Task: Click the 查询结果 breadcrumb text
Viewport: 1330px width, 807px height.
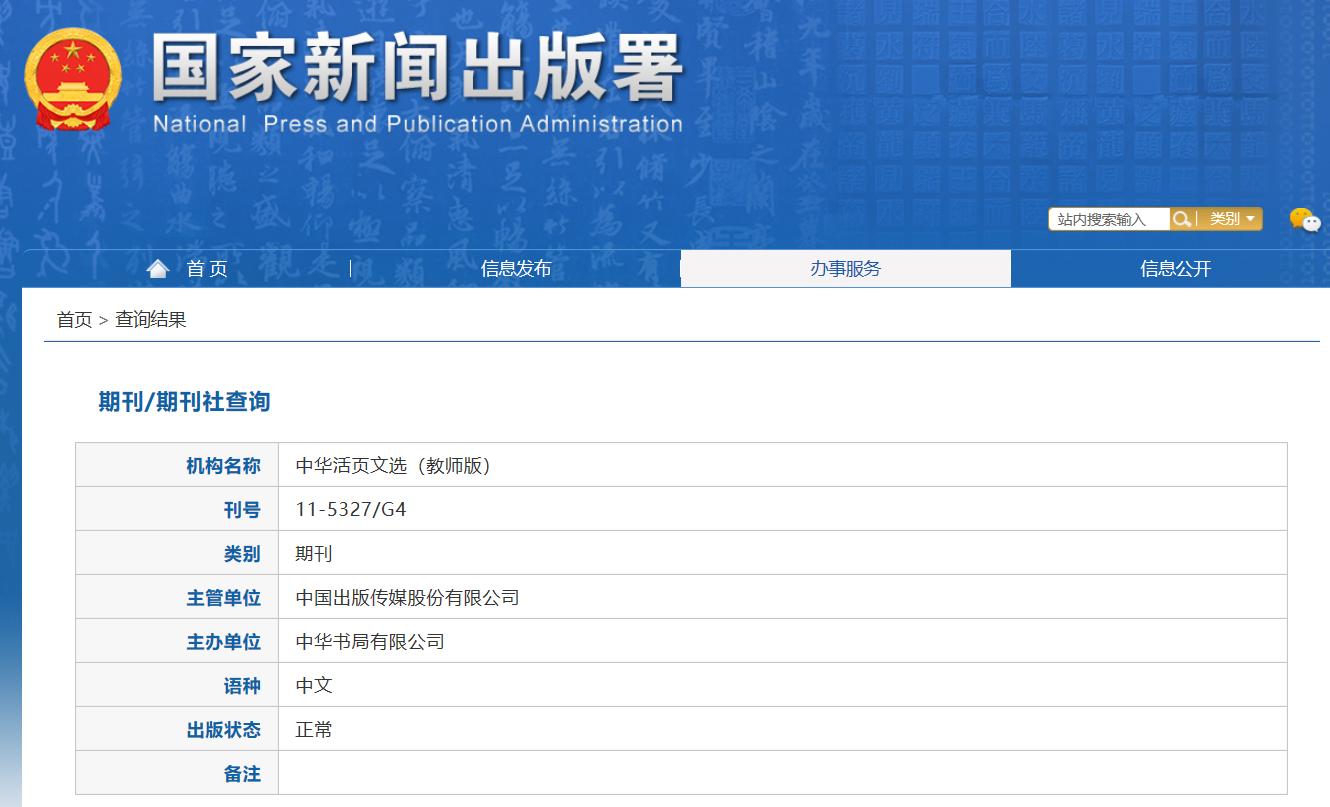Action: (151, 320)
